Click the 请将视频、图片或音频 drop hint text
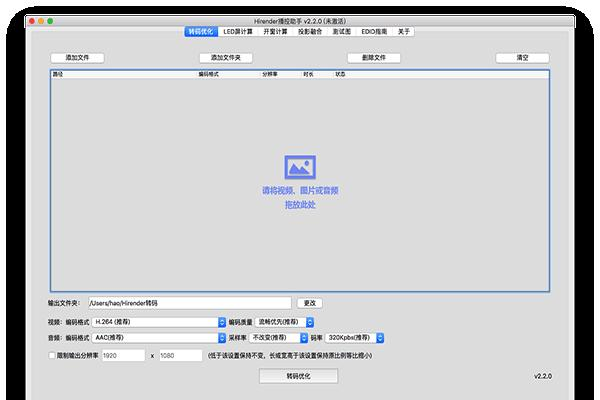 coord(300,190)
